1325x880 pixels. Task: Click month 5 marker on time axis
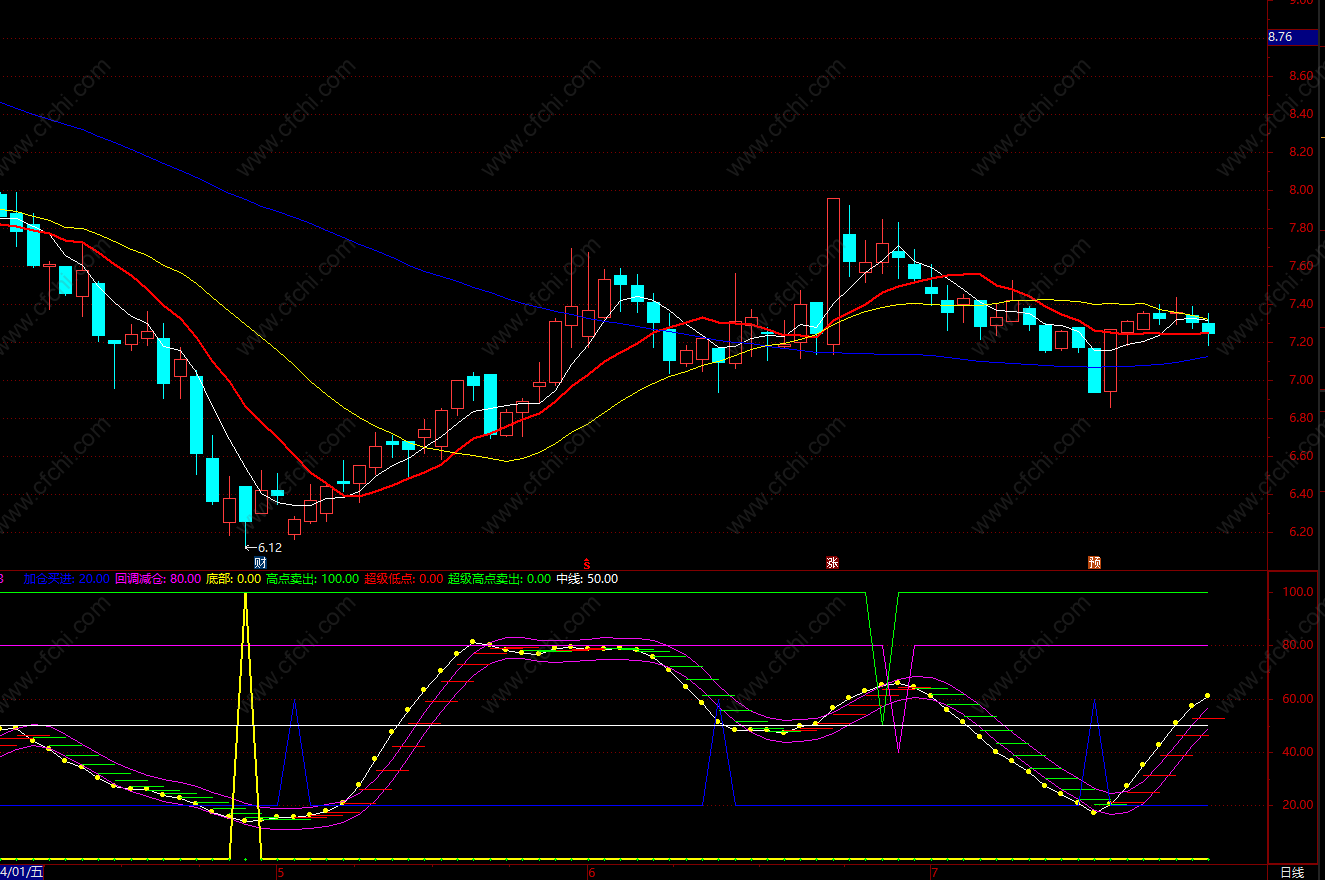[x=280, y=873]
